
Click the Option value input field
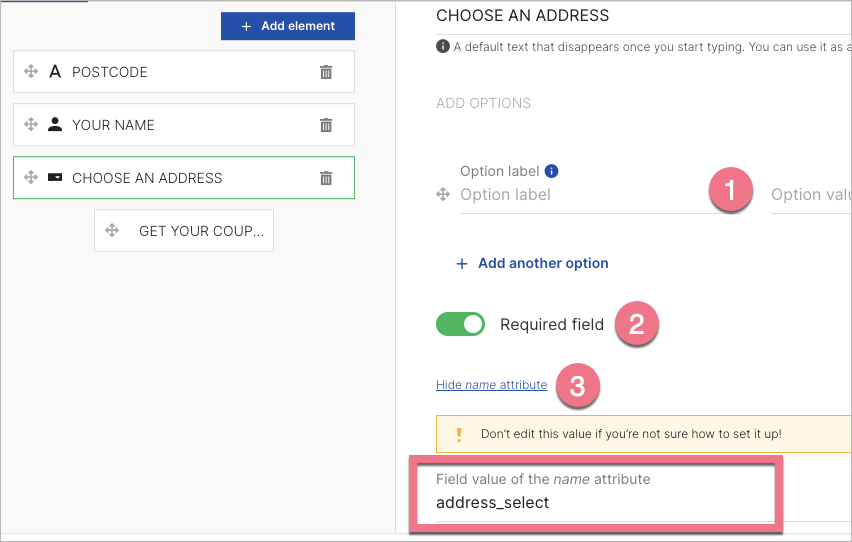(x=808, y=195)
